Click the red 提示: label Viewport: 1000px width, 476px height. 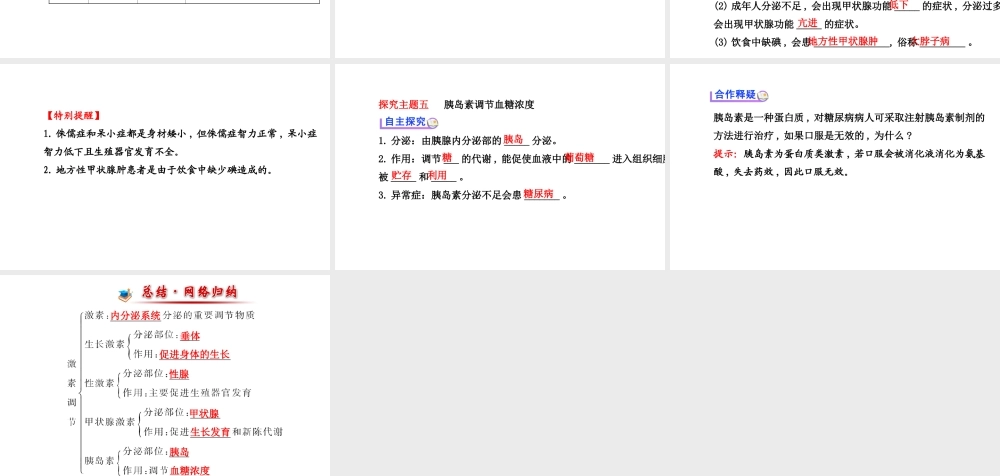pos(725,154)
